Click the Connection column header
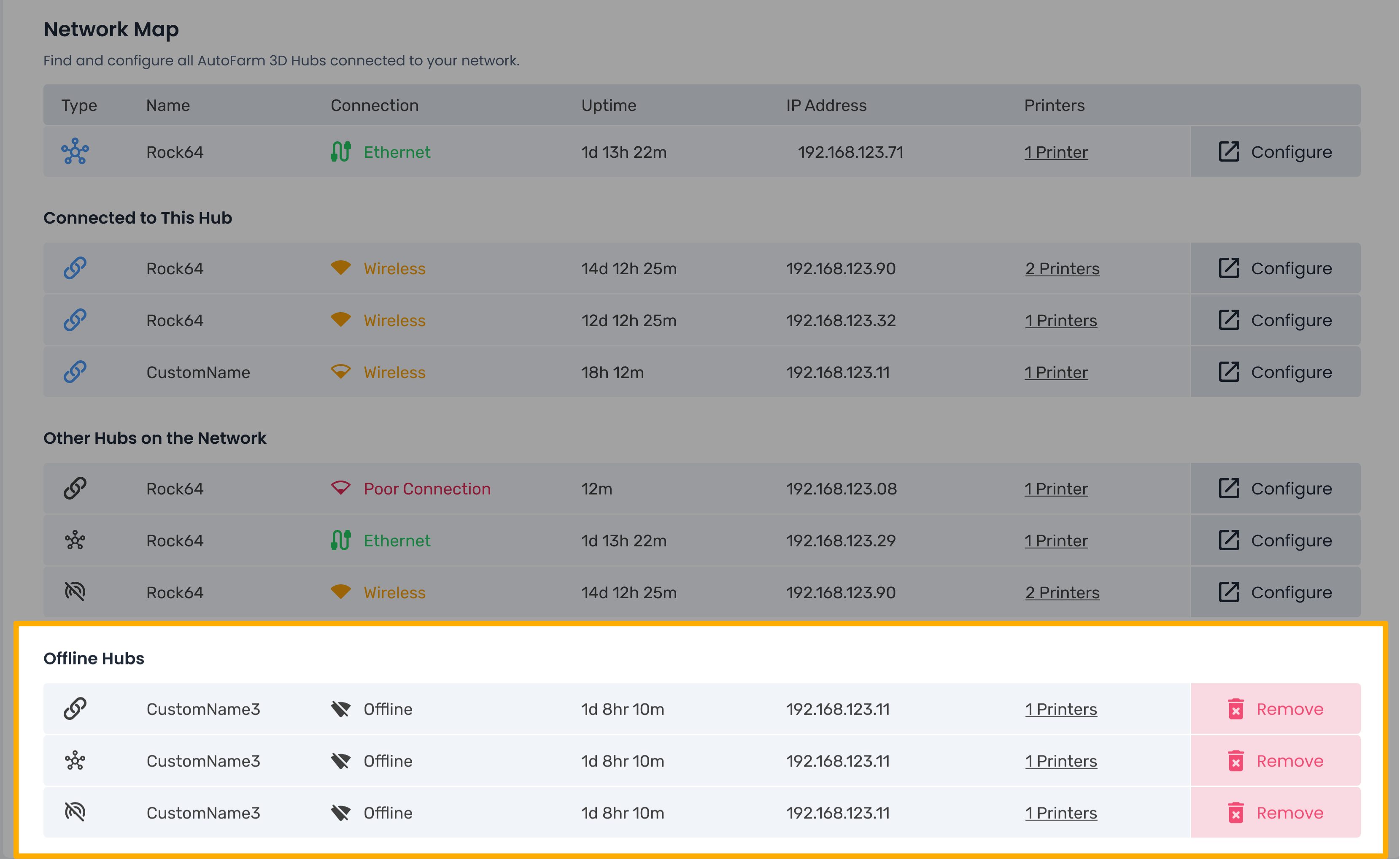1400x859 pixels. pyautogui.click(x=375, y=105)
